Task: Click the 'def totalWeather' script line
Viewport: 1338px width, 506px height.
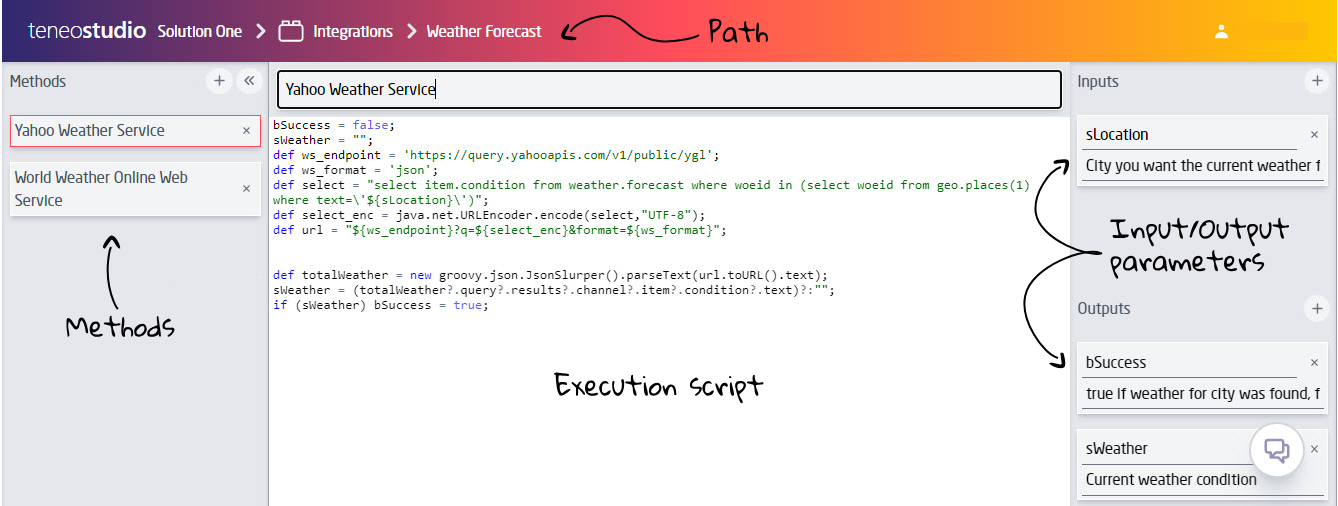Action: [x=550, y=275]
